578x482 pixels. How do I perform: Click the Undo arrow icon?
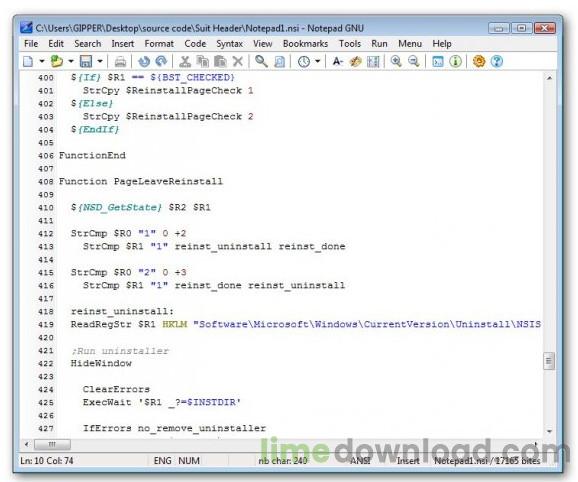[144, 61]
